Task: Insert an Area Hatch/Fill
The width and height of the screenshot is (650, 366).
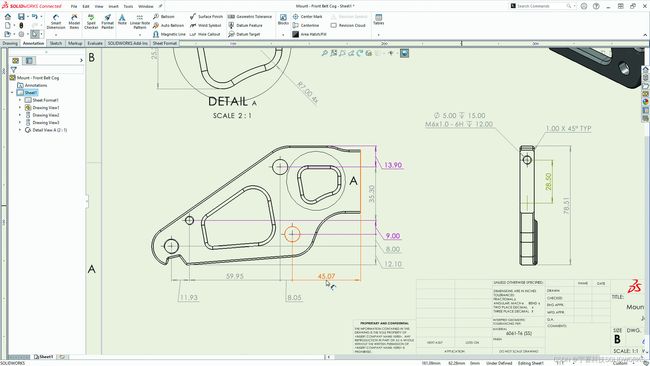Action: click(309, 34)
